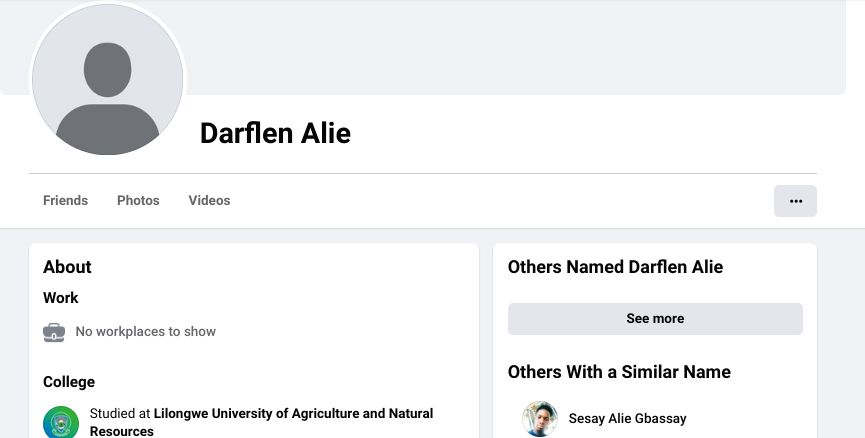Click the Studied at text in College
The height and width of the screenshot is (438, 865).
coord(120,413)
